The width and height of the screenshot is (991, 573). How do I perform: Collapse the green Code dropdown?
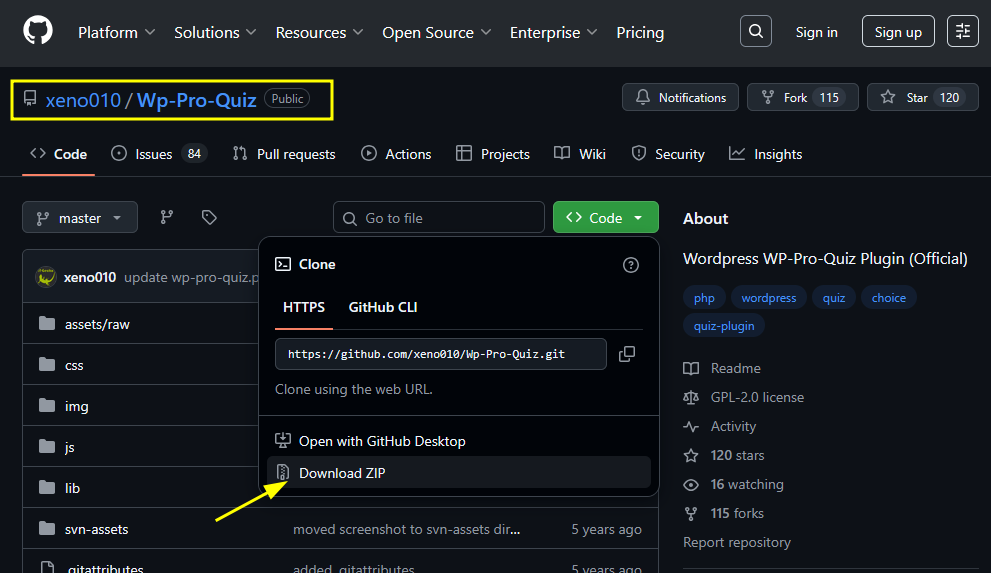tap(605, 218)
